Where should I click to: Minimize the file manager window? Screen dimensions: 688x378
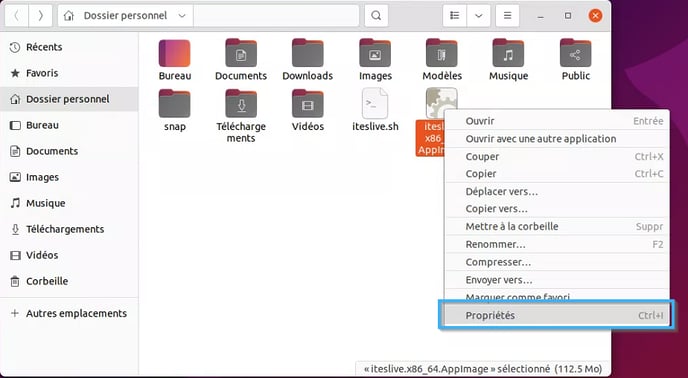[541, 16]
